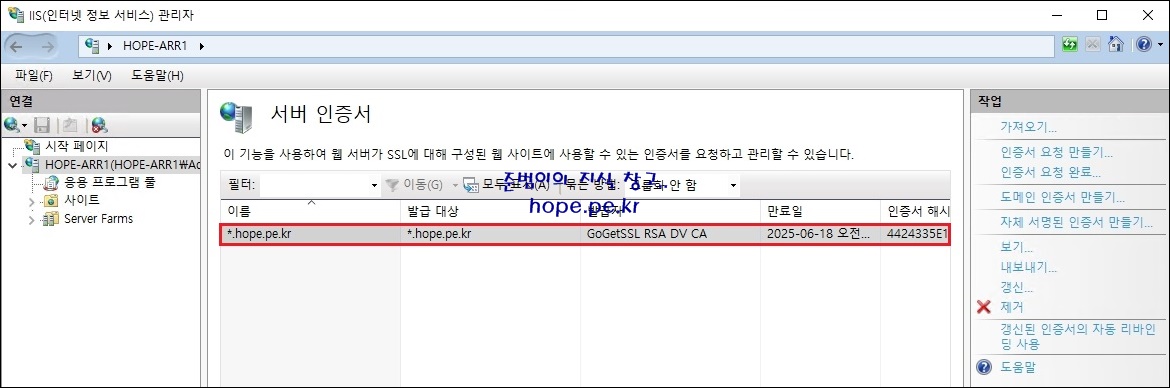1170x388 pixels.
Task: Click 자체 서명된 인증서 만들기... link
Action: (1077, 222)
